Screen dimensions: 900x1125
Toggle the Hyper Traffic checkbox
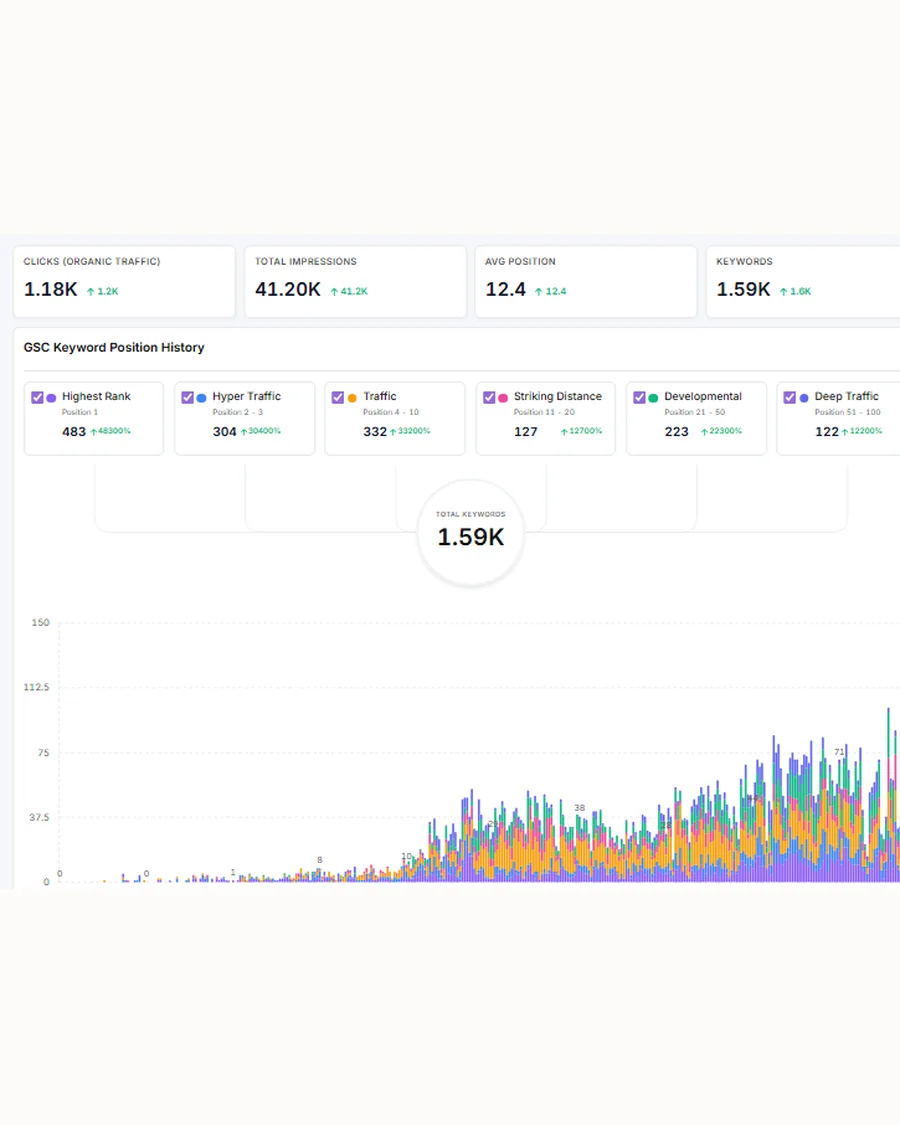(187, 397)
